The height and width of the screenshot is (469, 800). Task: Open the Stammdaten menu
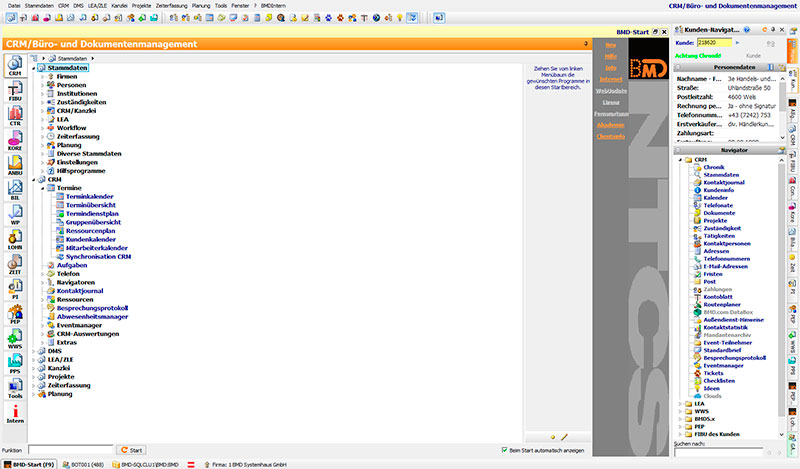40,5
